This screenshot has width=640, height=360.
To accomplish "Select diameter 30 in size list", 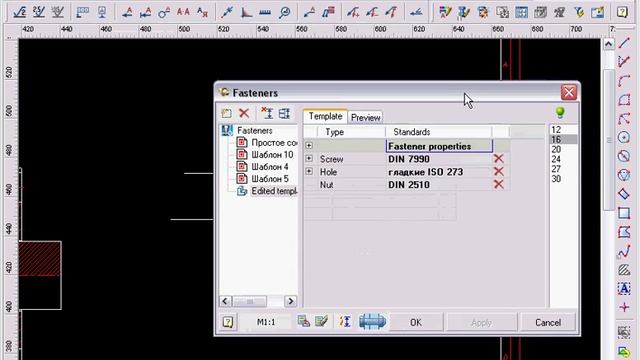I will (x=563, y=179).
